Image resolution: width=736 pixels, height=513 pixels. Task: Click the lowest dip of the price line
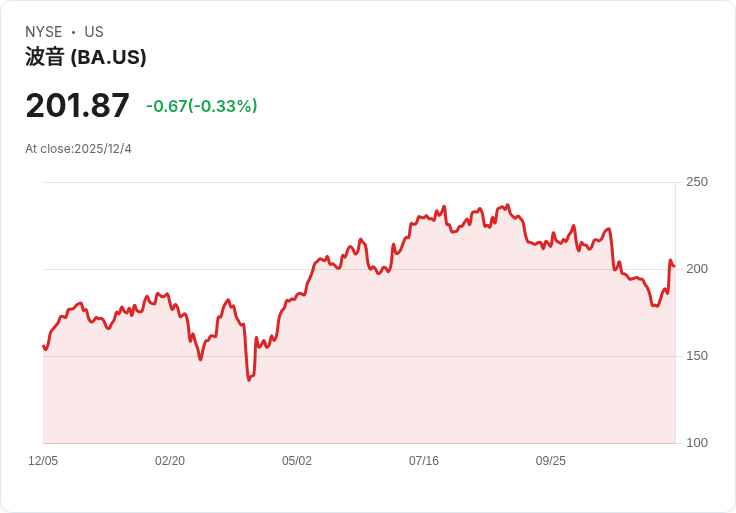point(249,380)
